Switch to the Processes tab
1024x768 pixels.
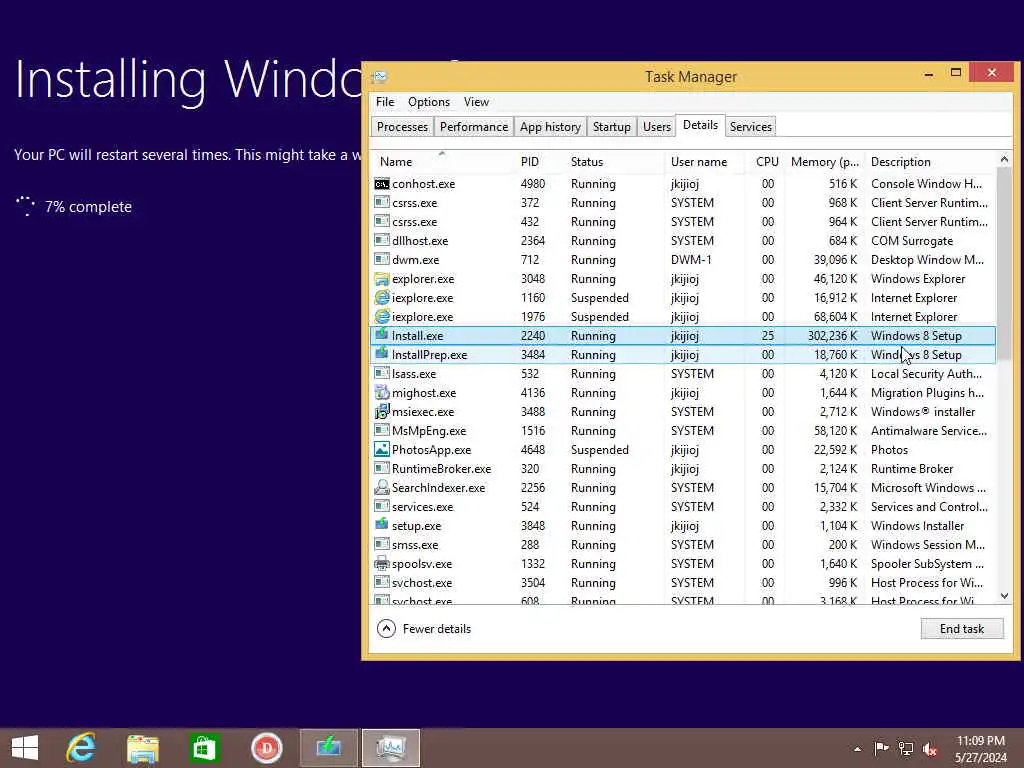coord(402,127)
